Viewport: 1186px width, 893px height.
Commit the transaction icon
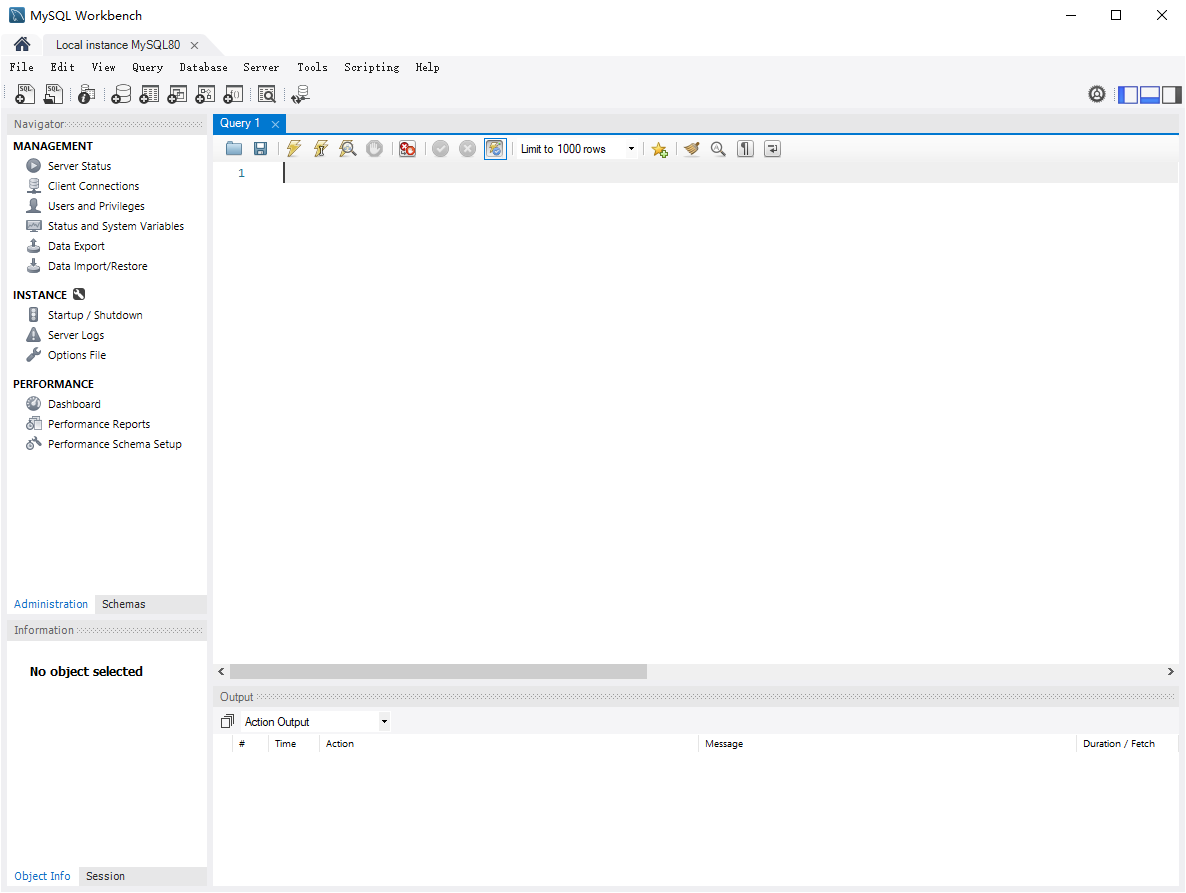pos(440,149)
